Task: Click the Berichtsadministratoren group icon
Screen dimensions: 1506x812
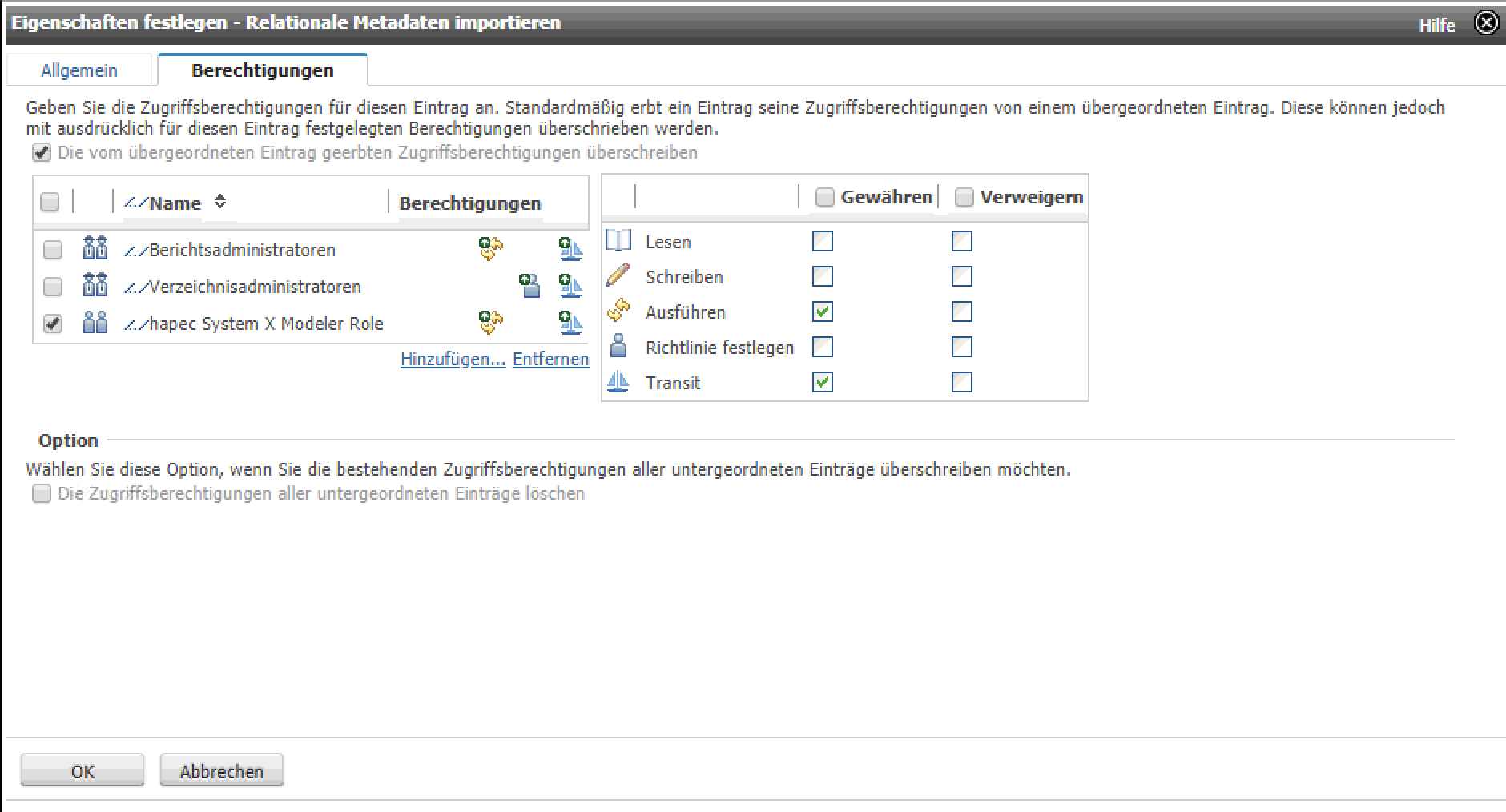Action: 95,249
